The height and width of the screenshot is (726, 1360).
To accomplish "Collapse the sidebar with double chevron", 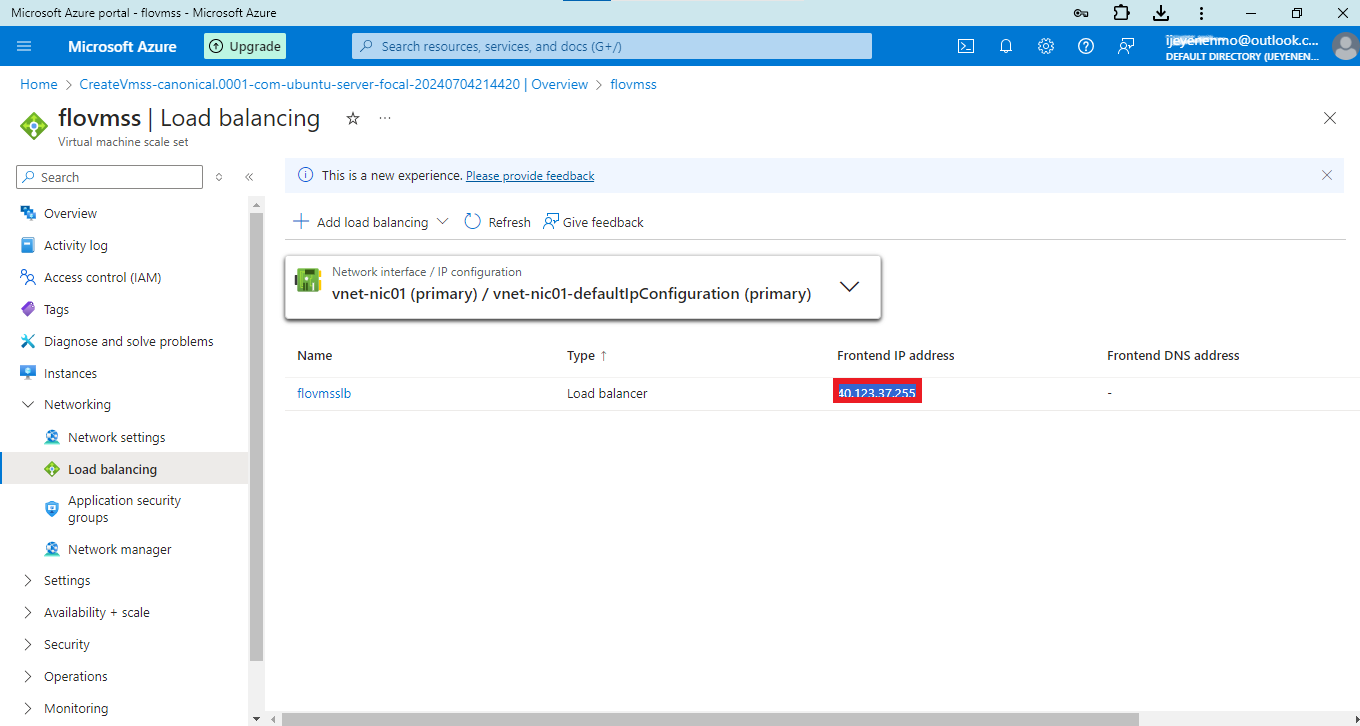I will 249,177.
